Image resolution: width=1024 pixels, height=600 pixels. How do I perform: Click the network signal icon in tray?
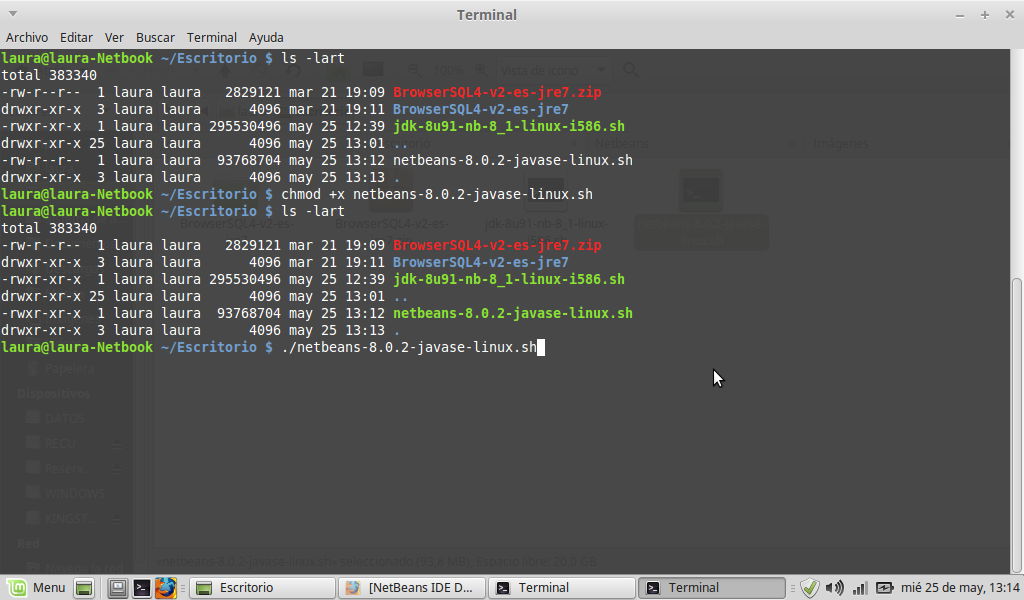click(x=859, y=588)
